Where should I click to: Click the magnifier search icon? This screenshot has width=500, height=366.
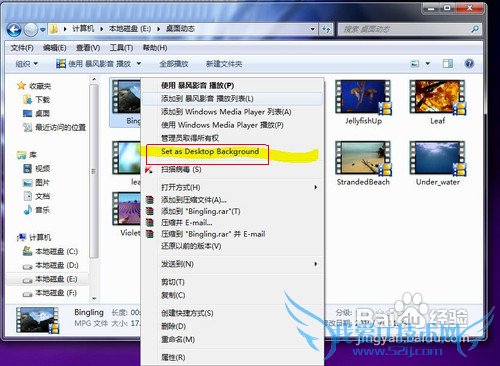click(475, 29)
